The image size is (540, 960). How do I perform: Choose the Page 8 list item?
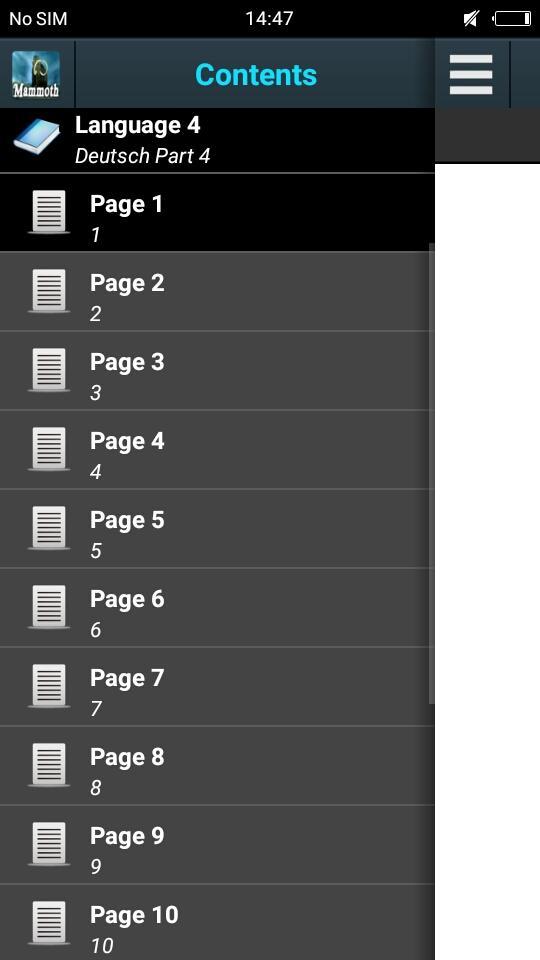pyautogui.click(x=217, y=765)
